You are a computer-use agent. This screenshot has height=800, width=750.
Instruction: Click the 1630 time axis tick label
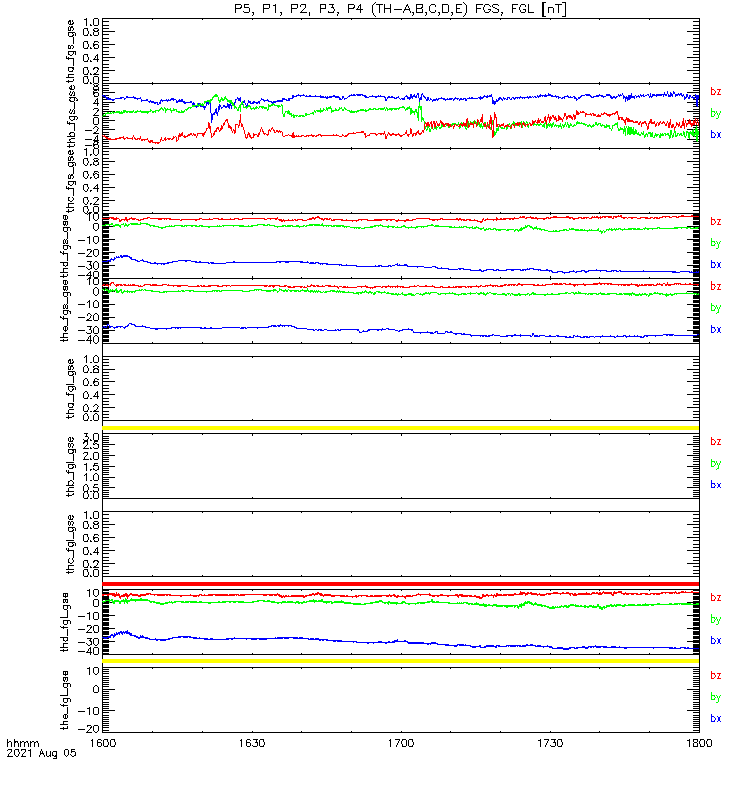pyautogui.click(x=252, y=743)
